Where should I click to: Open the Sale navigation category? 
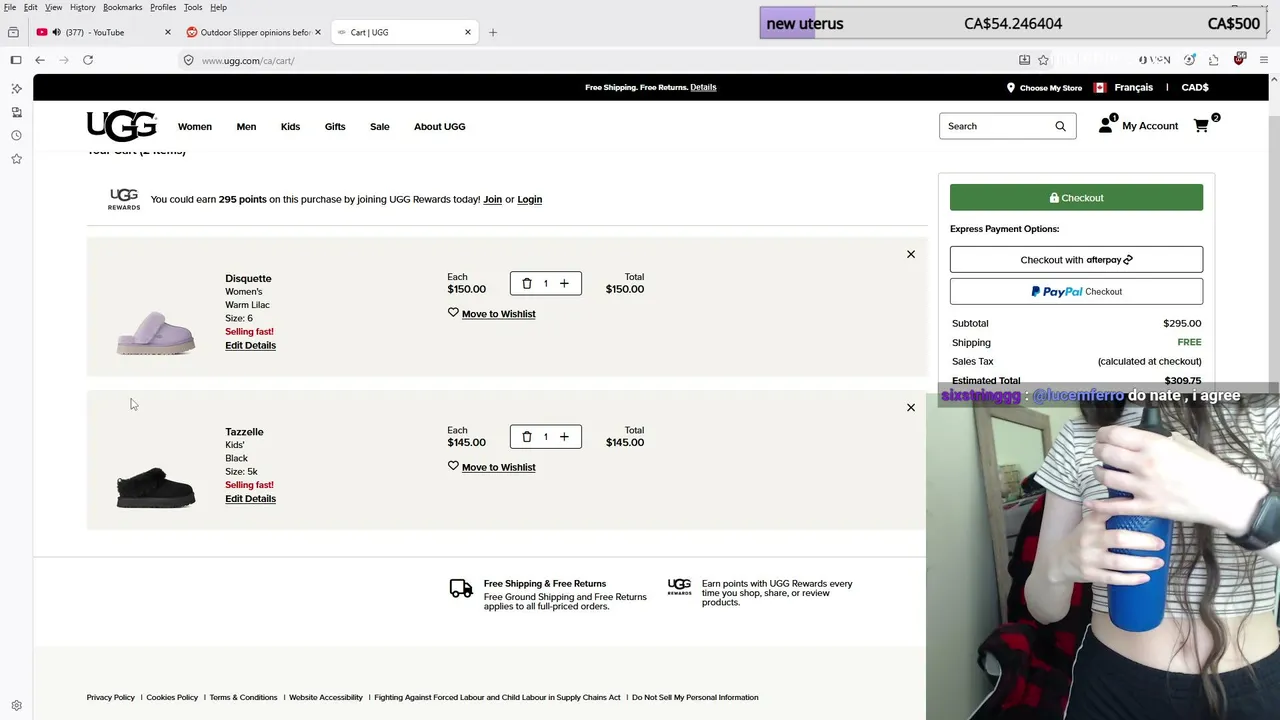(x=380, y=126)
